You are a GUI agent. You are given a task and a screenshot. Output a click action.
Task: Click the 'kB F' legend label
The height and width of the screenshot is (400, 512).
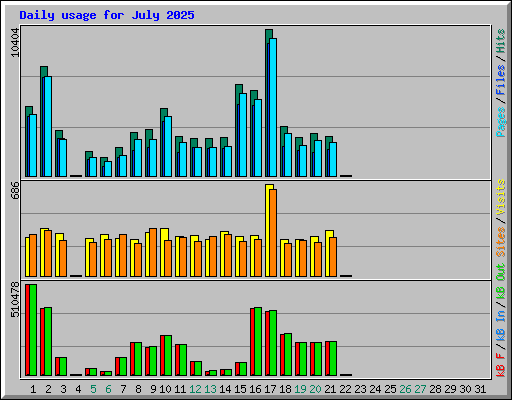[x=501, y=365]
